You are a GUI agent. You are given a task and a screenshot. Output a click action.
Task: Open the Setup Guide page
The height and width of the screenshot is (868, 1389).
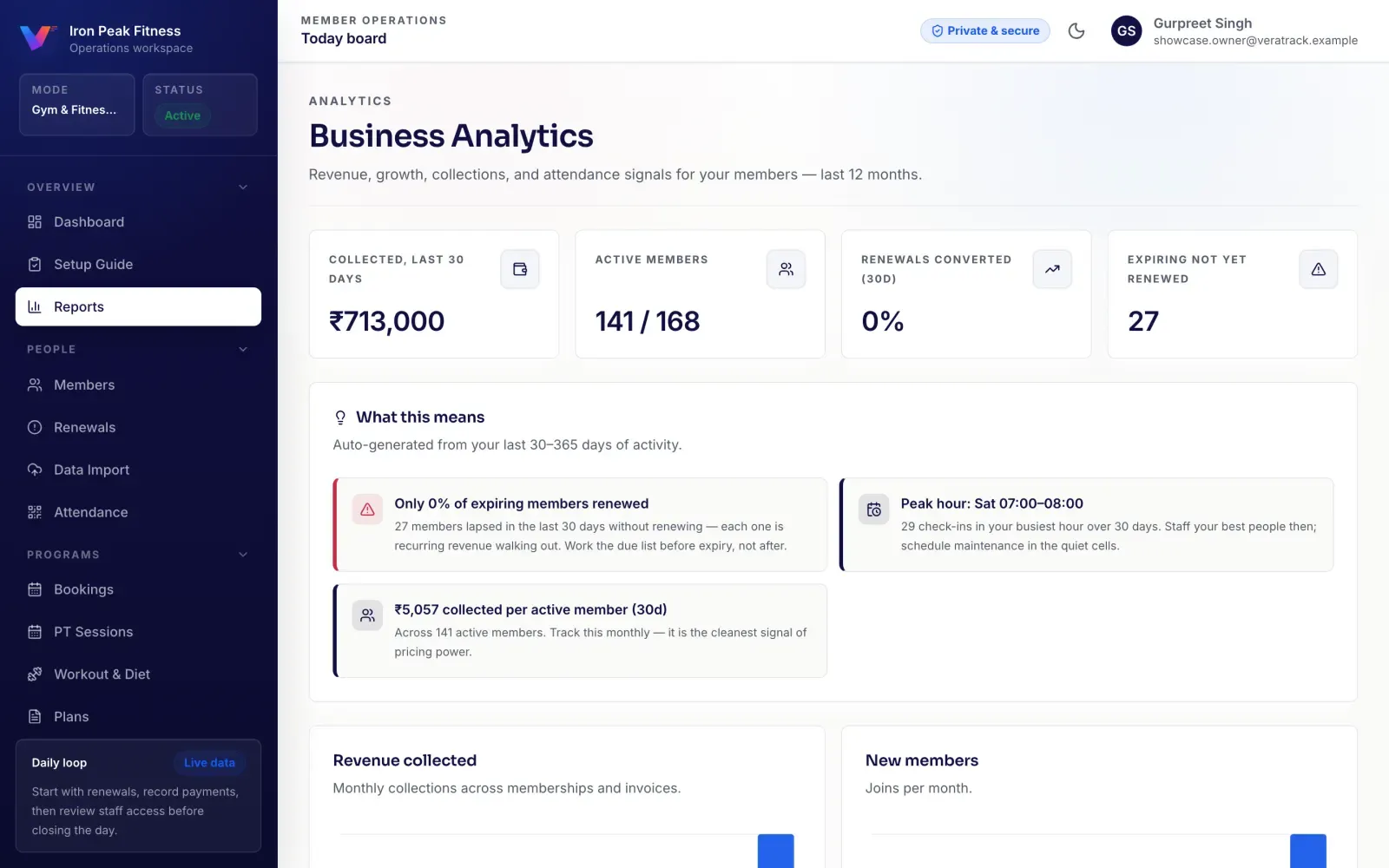point(138,265)
